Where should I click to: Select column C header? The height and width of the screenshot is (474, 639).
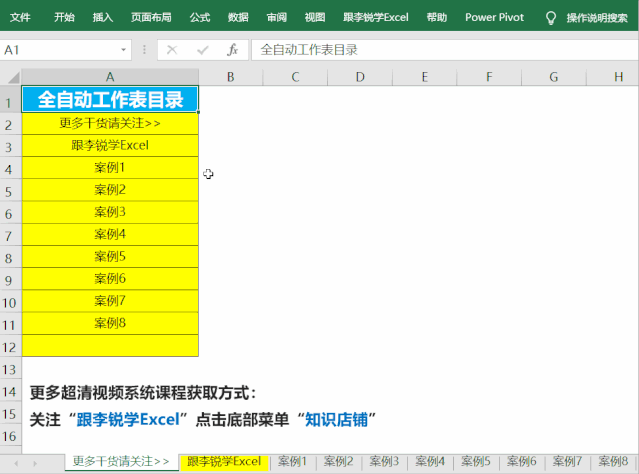click(295, 77)
